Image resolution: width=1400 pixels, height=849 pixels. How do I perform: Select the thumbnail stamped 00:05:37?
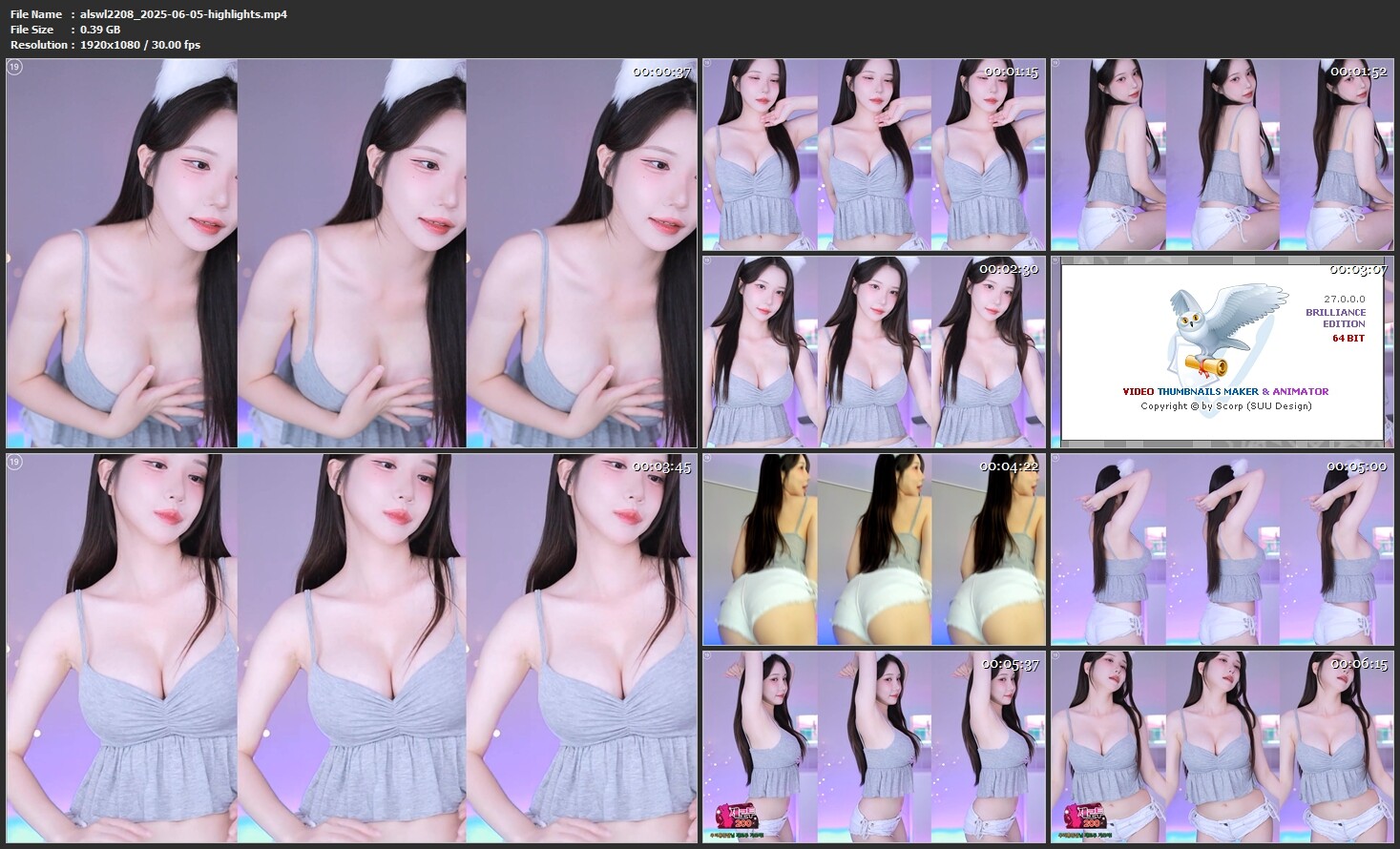[874, 747]
